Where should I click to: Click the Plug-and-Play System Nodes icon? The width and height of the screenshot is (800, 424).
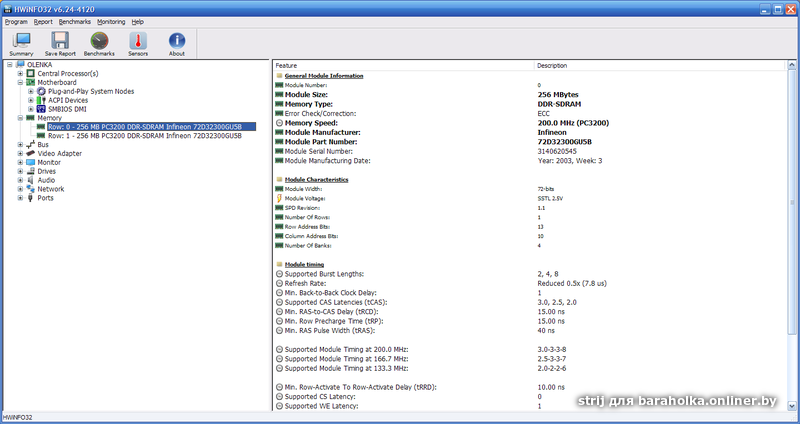coord(41,91)
